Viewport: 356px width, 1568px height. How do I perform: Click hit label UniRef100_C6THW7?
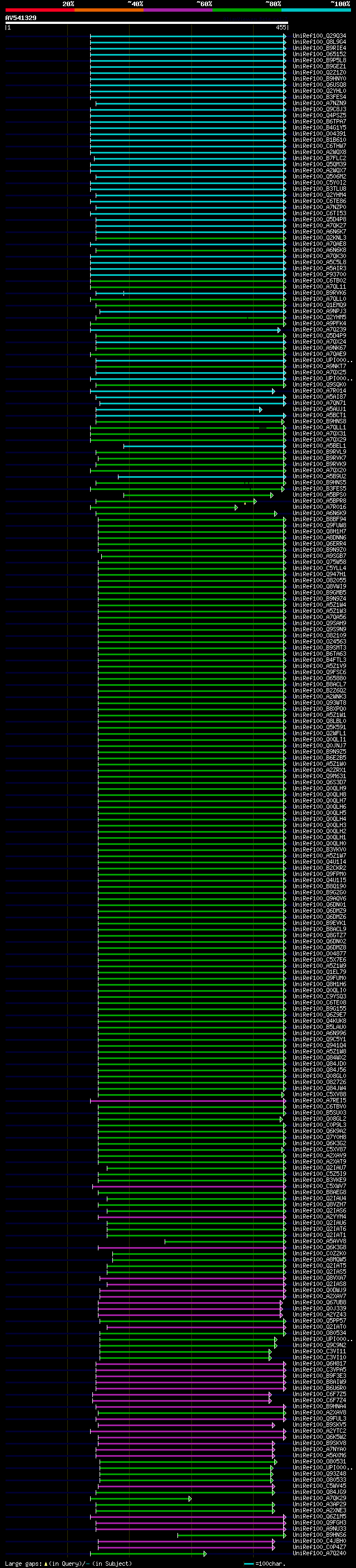pos(319,146)
